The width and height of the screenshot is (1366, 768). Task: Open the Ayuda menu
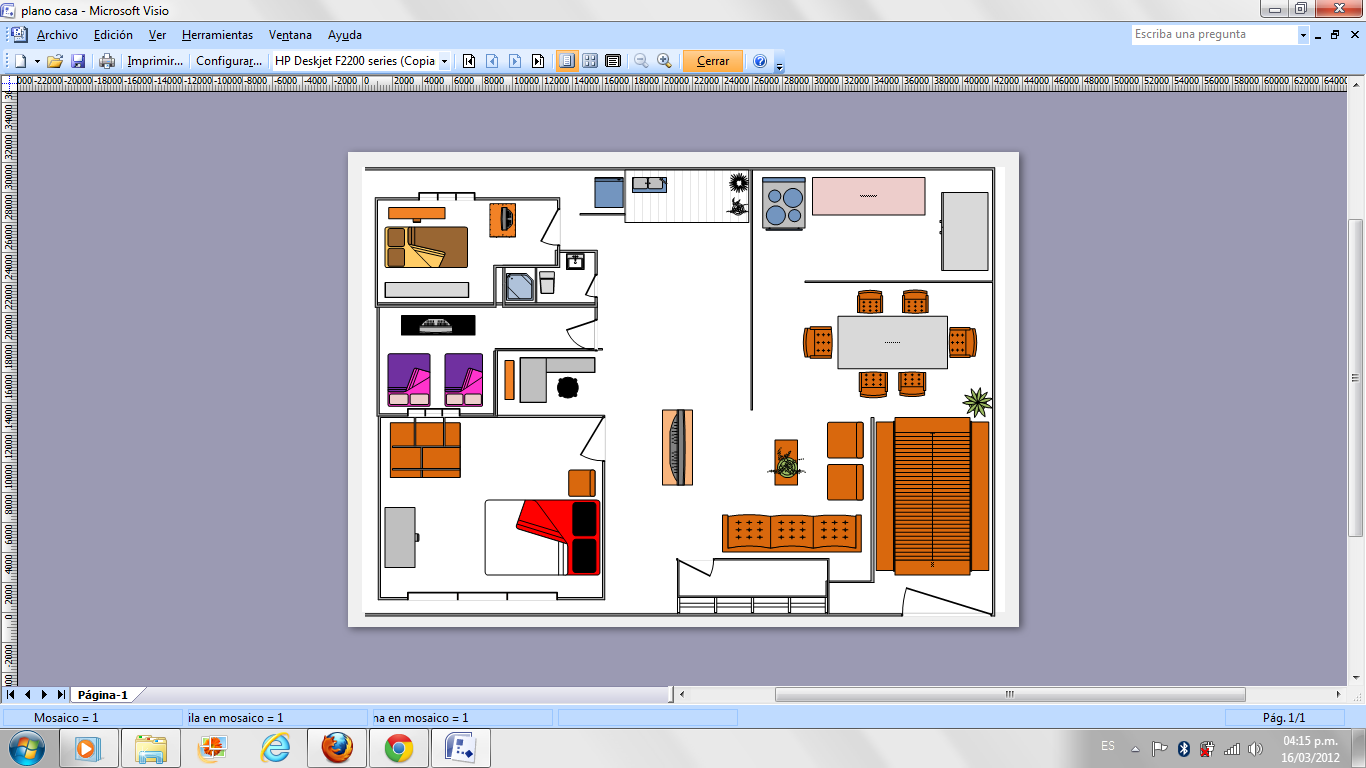click(345, 35)
